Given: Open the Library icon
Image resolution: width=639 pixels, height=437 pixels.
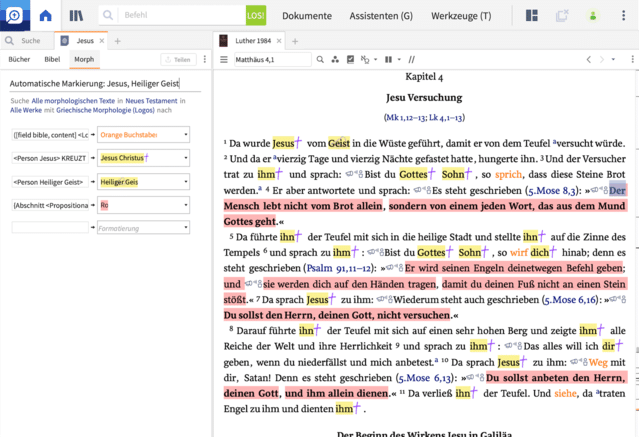Looking at the screenshot, I should [76, 16].
